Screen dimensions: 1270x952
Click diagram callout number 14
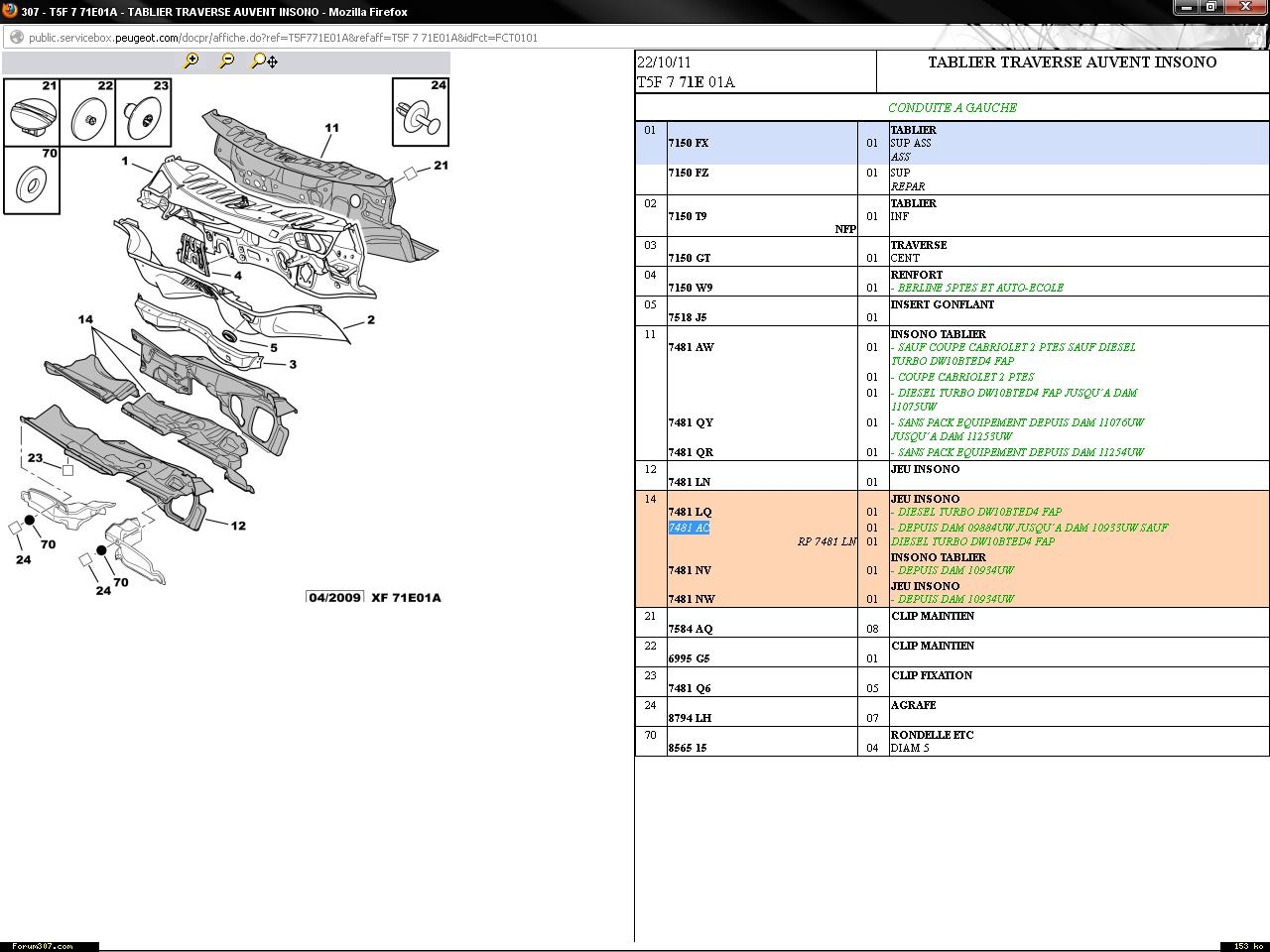85,319
